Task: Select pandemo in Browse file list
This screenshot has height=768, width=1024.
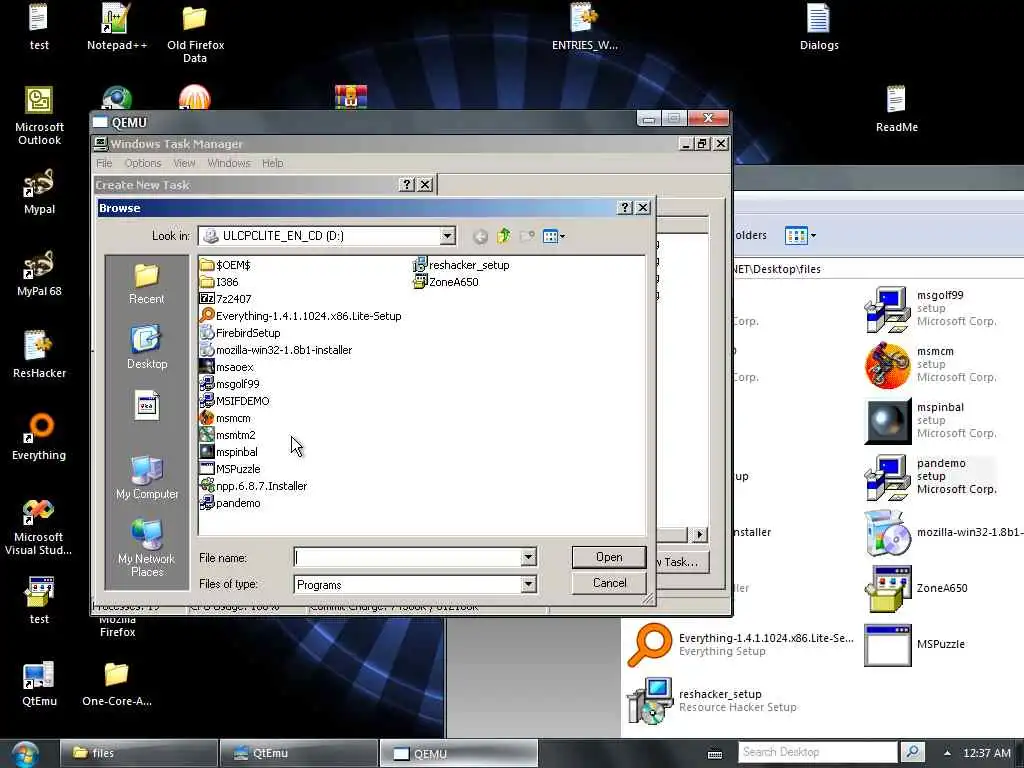Action: pos(230,503)
